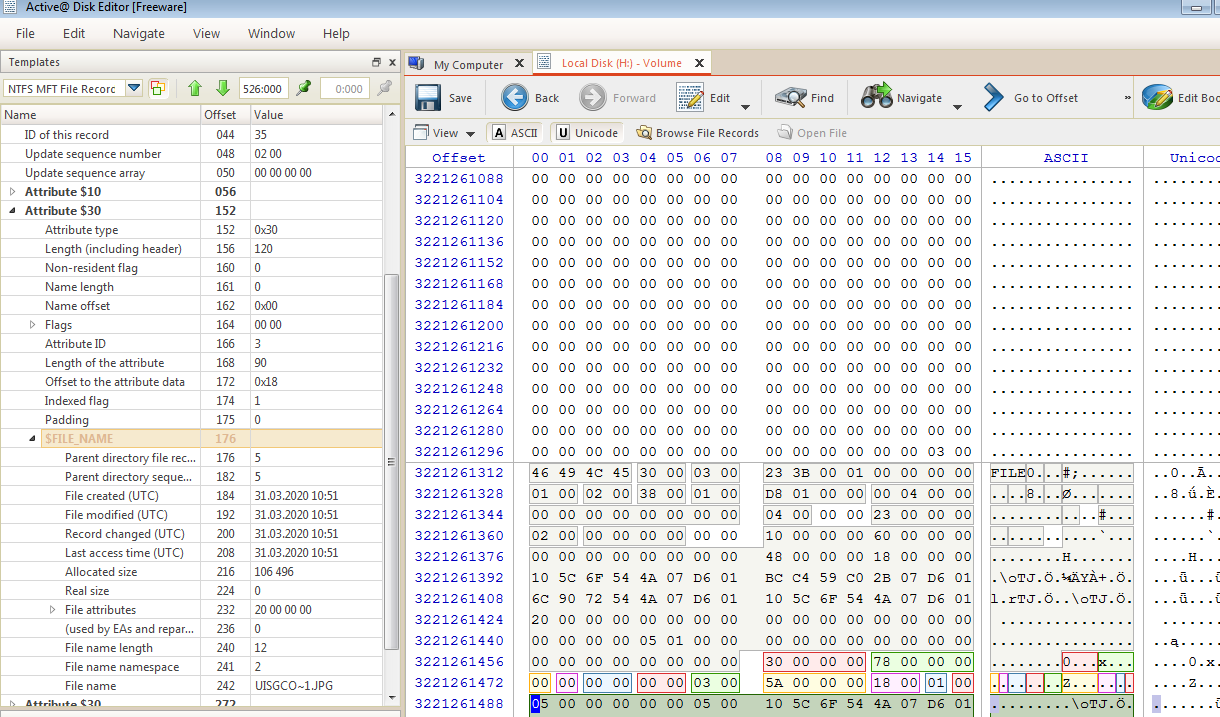Select the Real size row

(191, 590)
